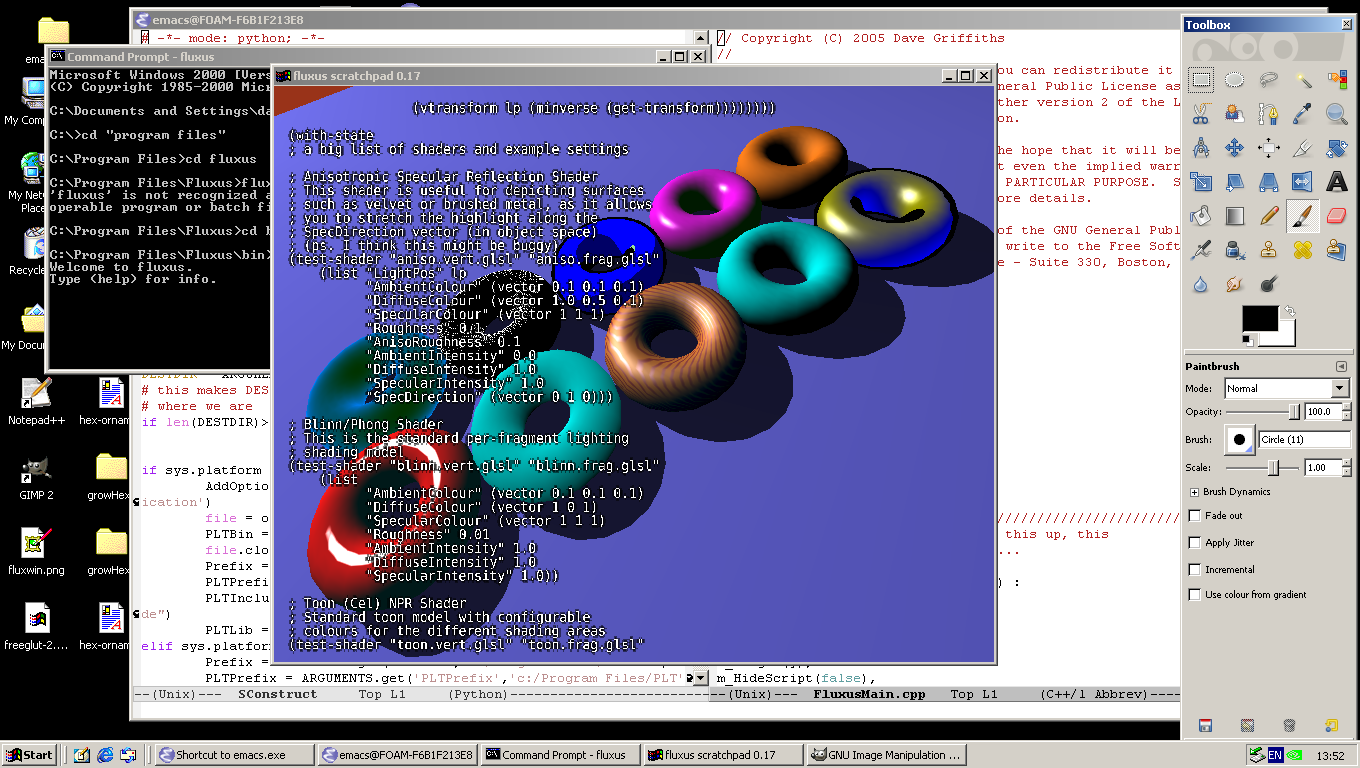Increase Scale with the up stepper arrow
The height and width of the screenshot is (768, 1360).
click(1346, 463)
